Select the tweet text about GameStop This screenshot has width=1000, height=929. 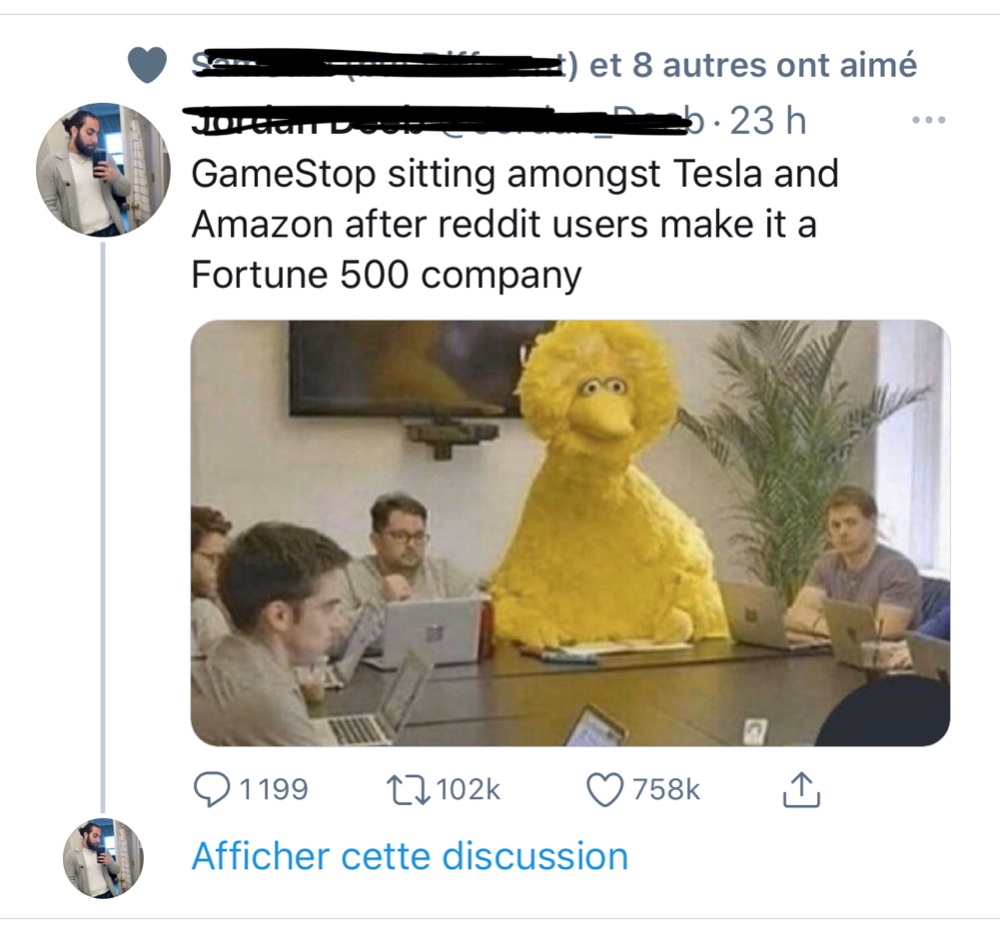click(515, 224)
